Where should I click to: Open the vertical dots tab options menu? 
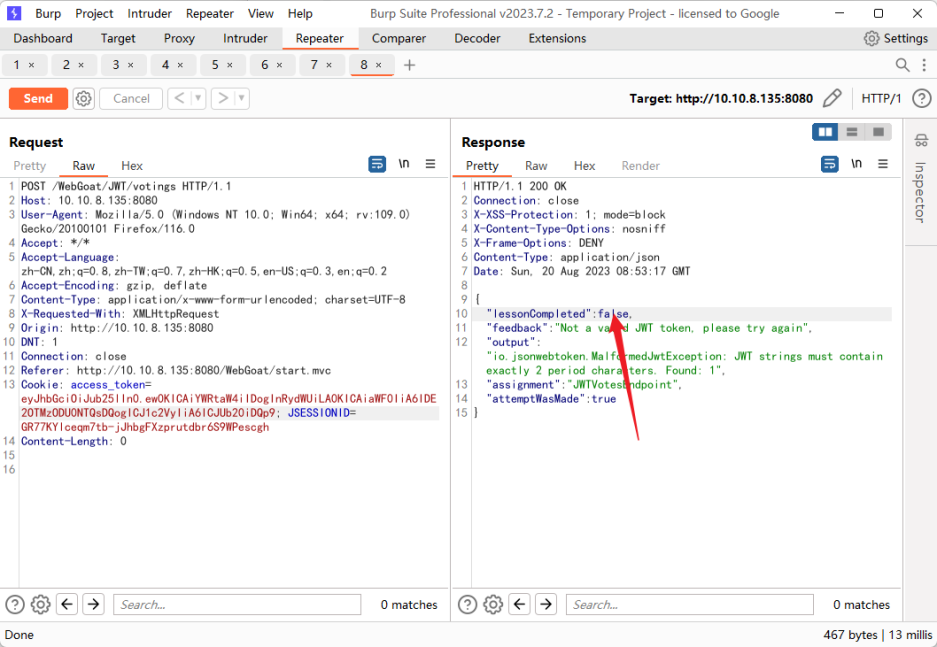coord(924,65)
